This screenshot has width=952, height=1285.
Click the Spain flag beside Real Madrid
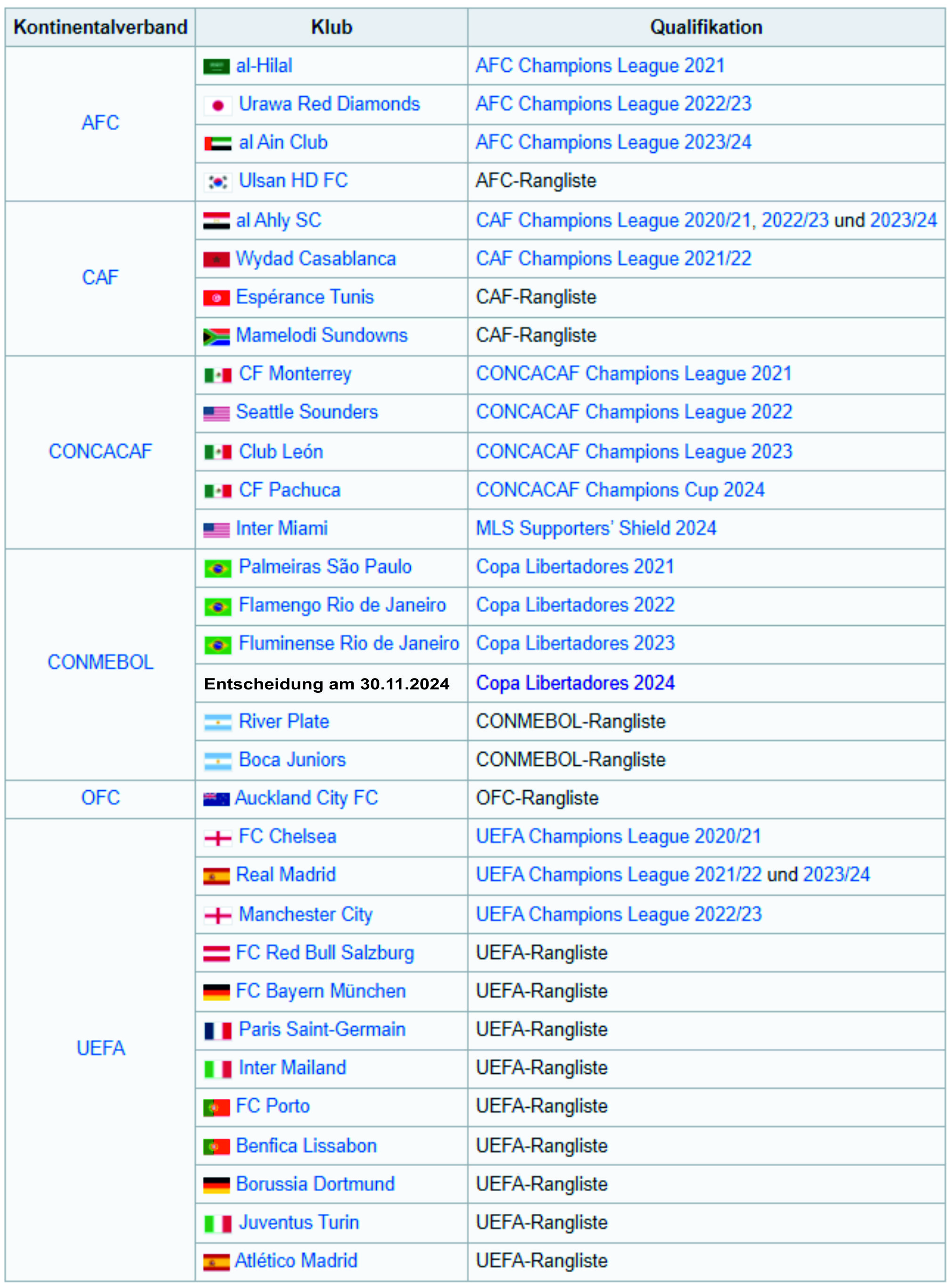(x=217, y=877)
